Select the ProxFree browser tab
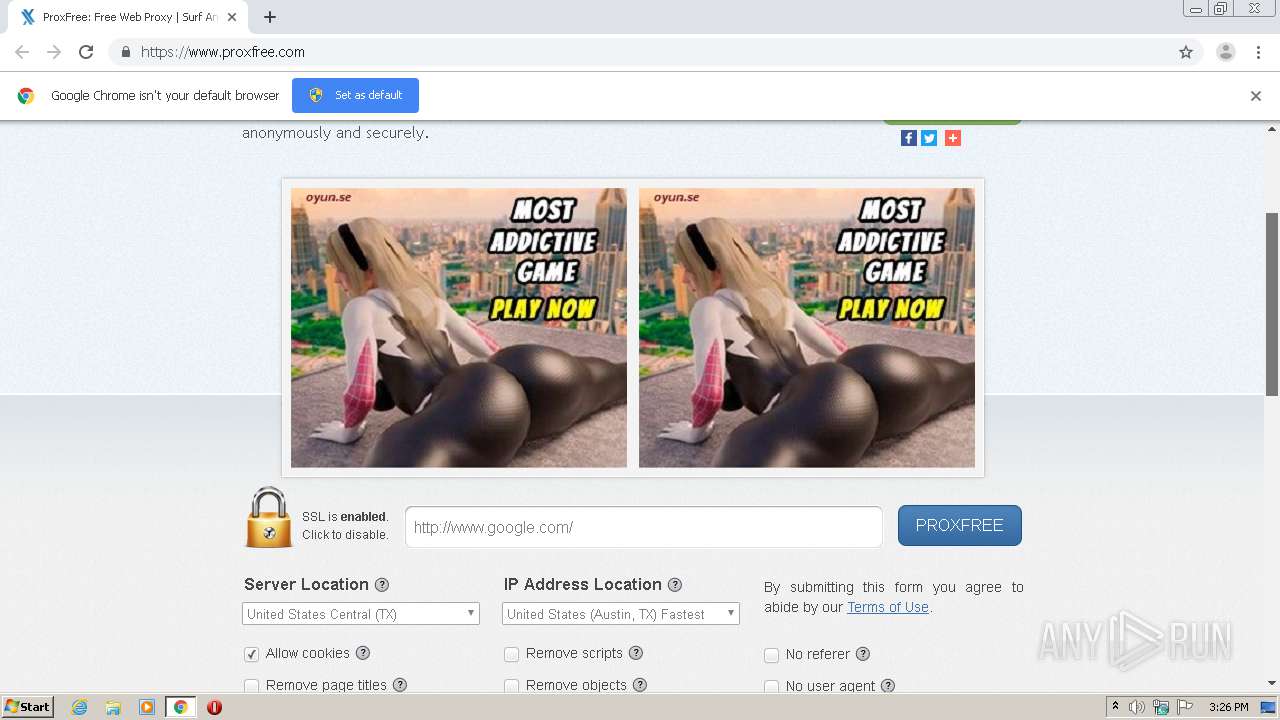The width and height of the screenshot is (1280, 720). [130, 17]
